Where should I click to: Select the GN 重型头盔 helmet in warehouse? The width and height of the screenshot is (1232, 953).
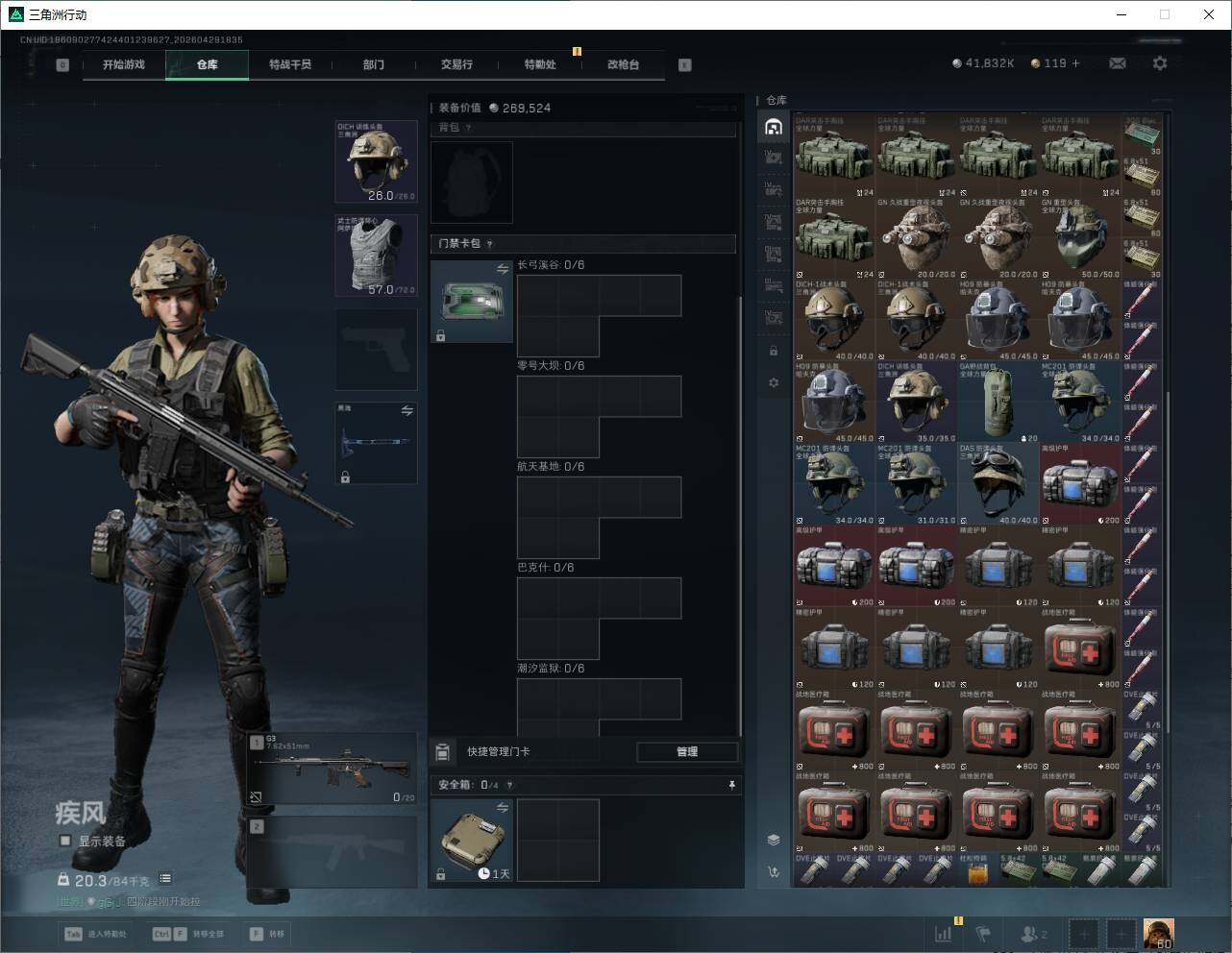click(1080, 238)
